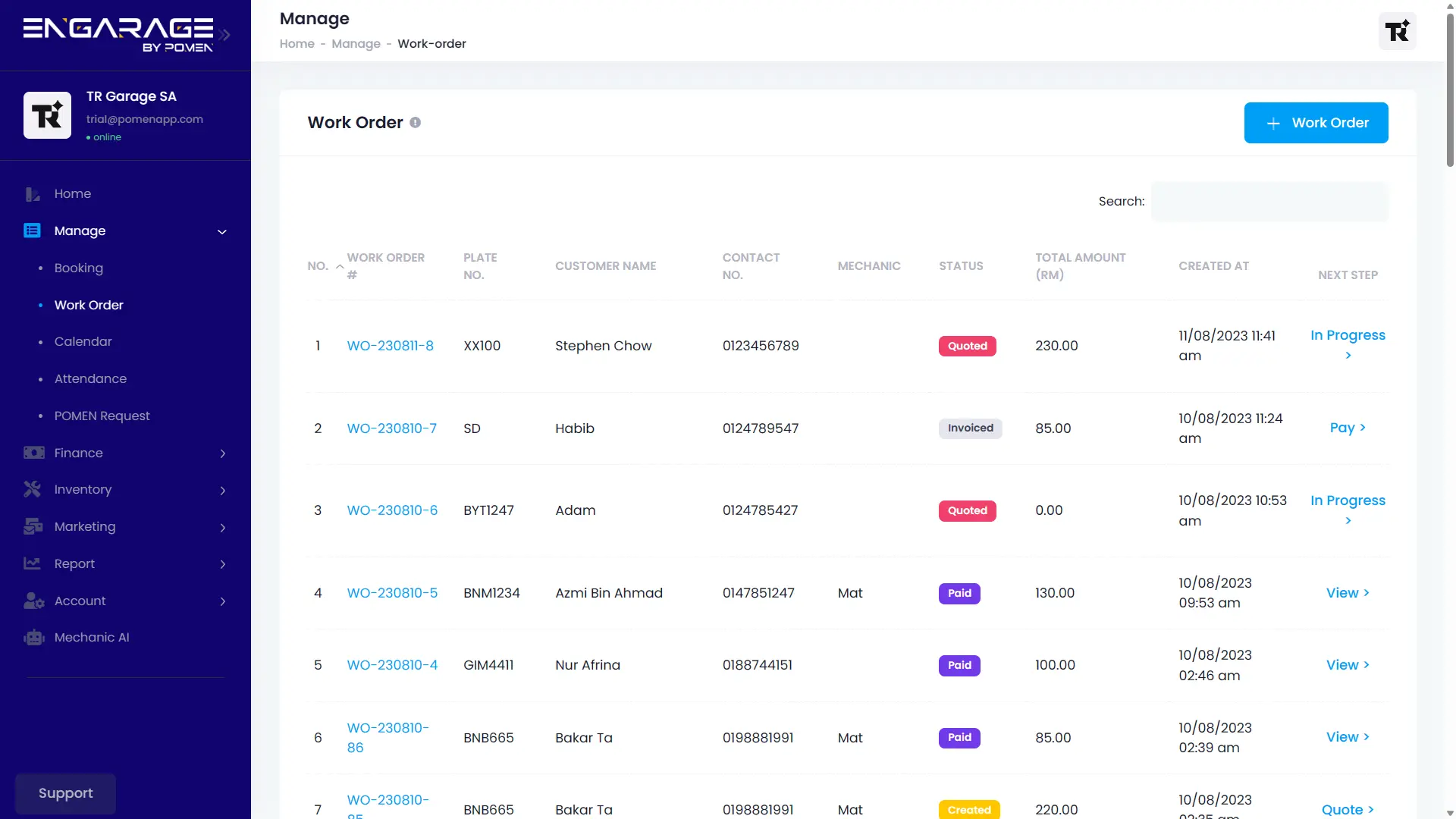Click In Progress for Stephen Chow's order
This screenshot has height=819, width=1456.
tap(1348, 345)
